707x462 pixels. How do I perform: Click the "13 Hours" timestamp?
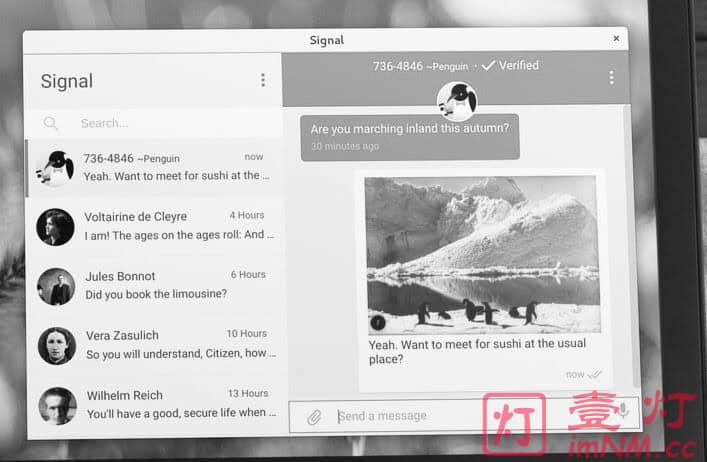pyautogui.click(x=248, y=393)
